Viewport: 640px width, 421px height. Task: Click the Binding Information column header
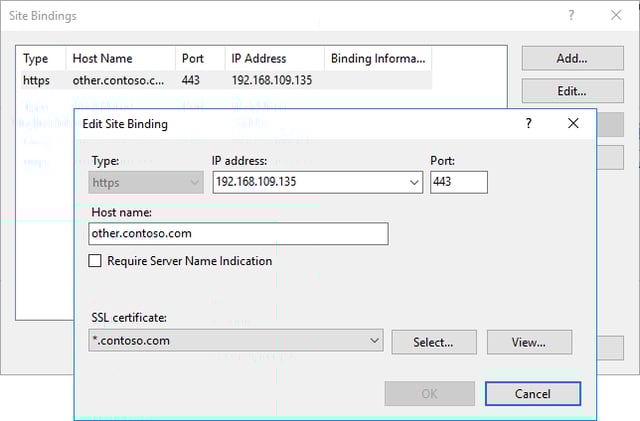(x=378, y=59)
